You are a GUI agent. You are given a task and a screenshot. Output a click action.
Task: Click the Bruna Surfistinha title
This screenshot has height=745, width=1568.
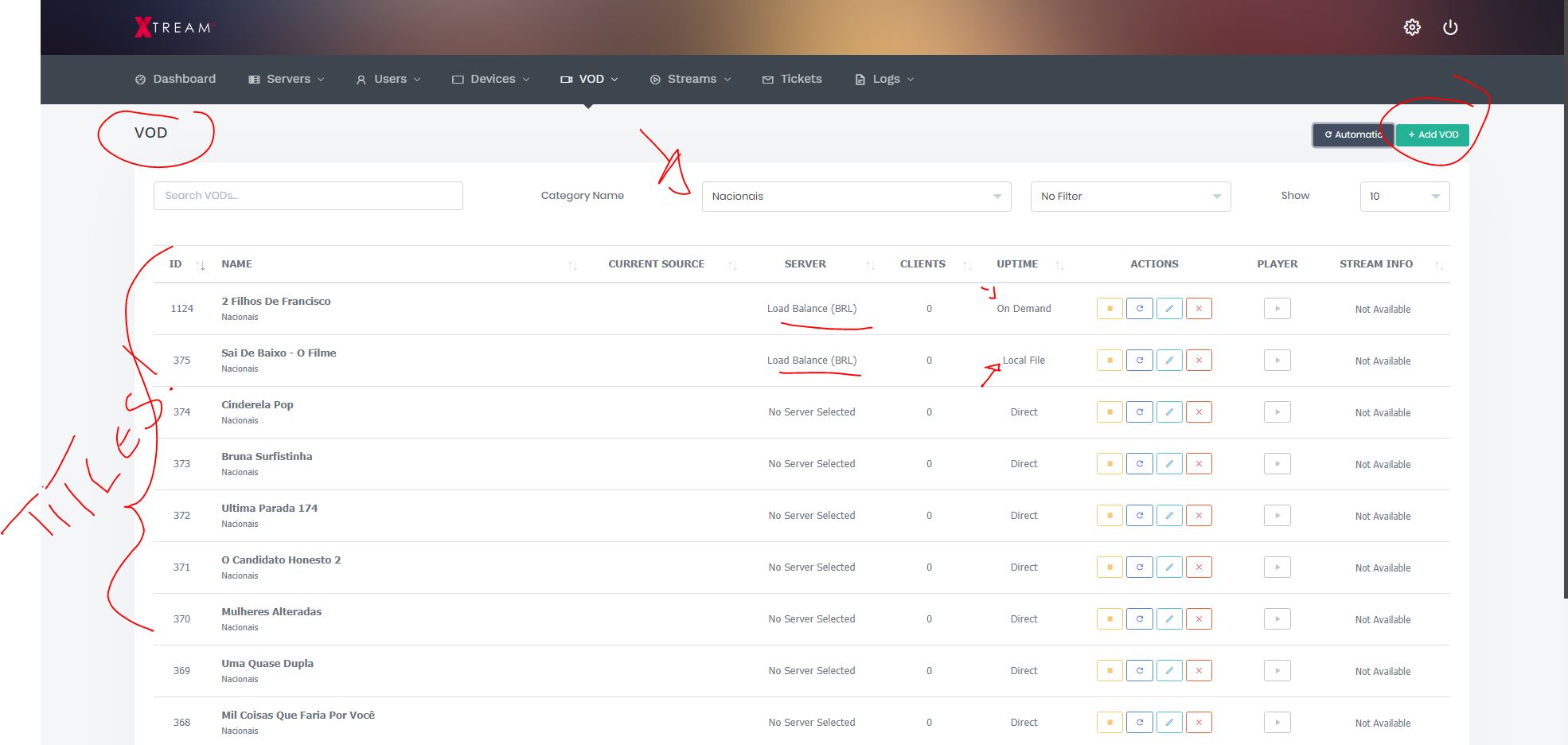267,456
